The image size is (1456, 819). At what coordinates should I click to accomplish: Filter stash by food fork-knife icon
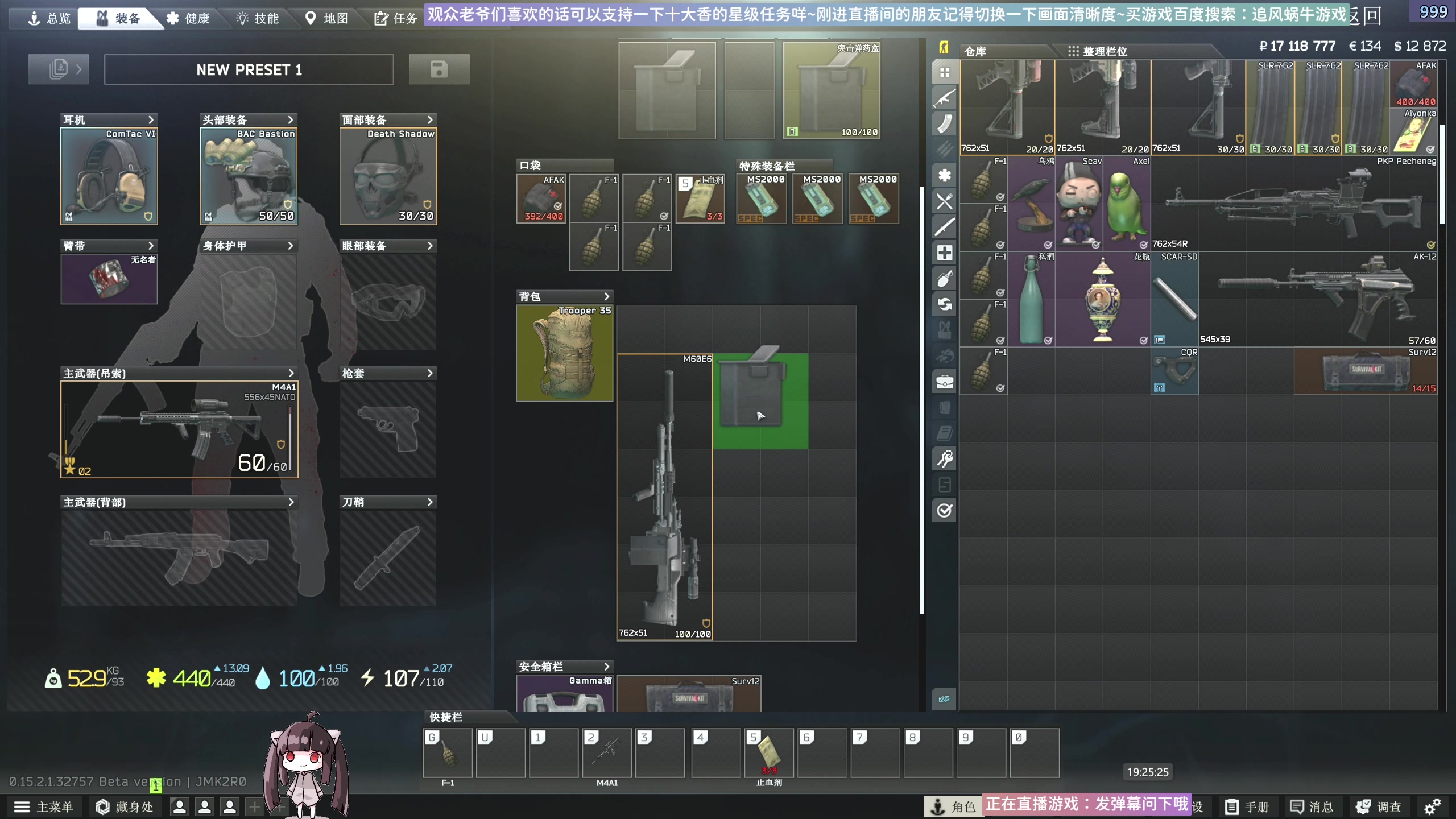point(944,201)
